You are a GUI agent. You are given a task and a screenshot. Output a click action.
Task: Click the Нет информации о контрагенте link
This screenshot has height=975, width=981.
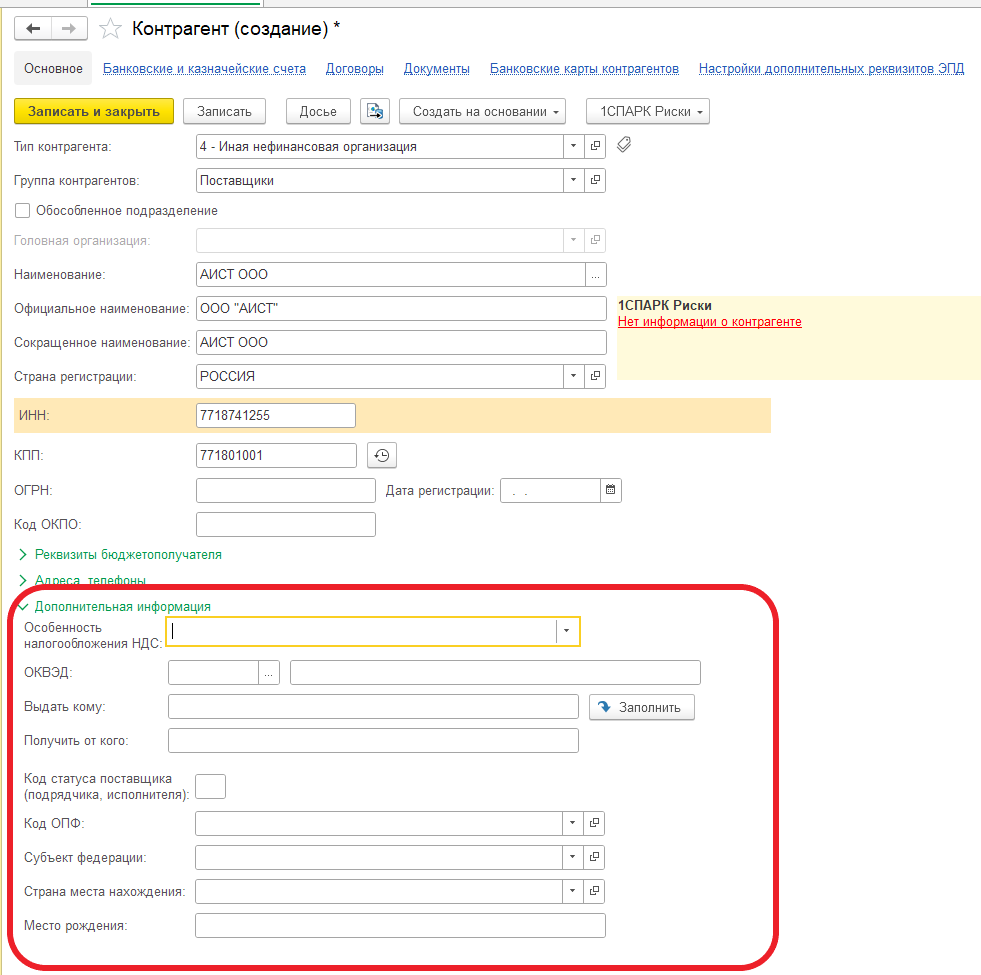709,322
